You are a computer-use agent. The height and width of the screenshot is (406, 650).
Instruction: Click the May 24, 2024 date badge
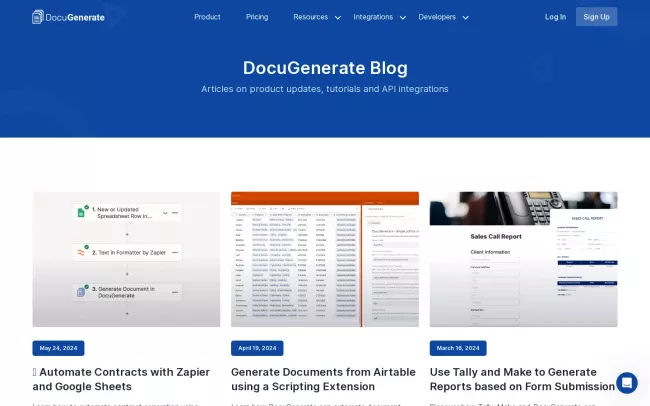58,348
